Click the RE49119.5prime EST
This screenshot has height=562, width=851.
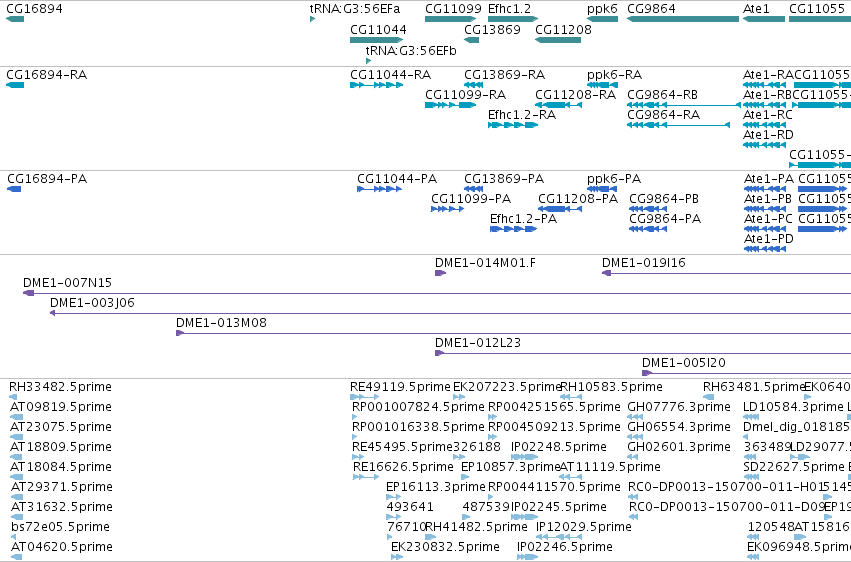click(x=365, y=397)
